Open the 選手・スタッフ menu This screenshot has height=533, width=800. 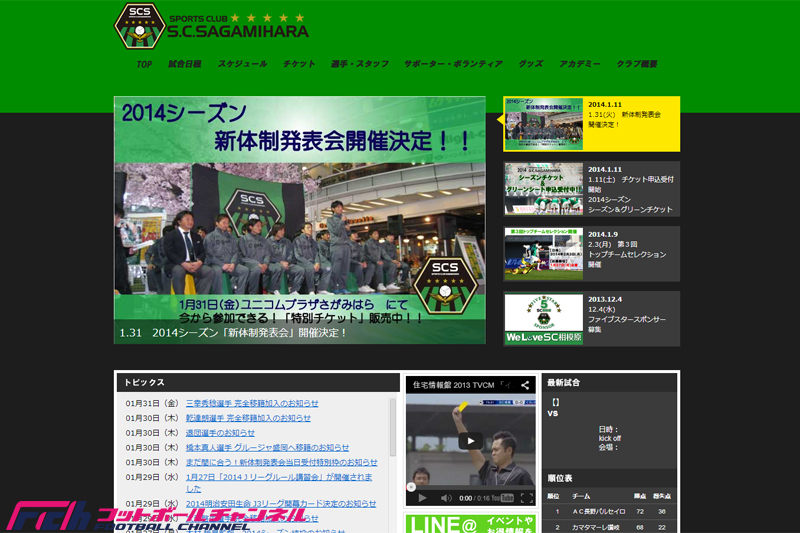359,64
